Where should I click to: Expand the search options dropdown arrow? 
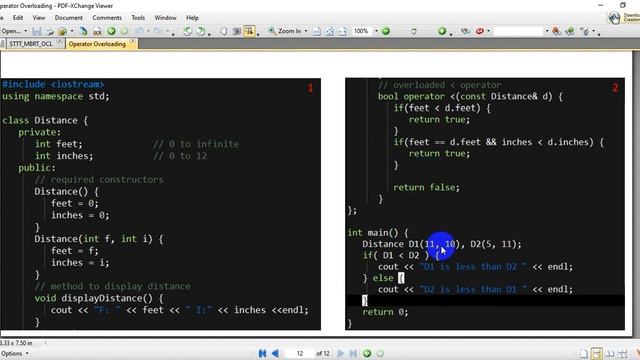489,31
